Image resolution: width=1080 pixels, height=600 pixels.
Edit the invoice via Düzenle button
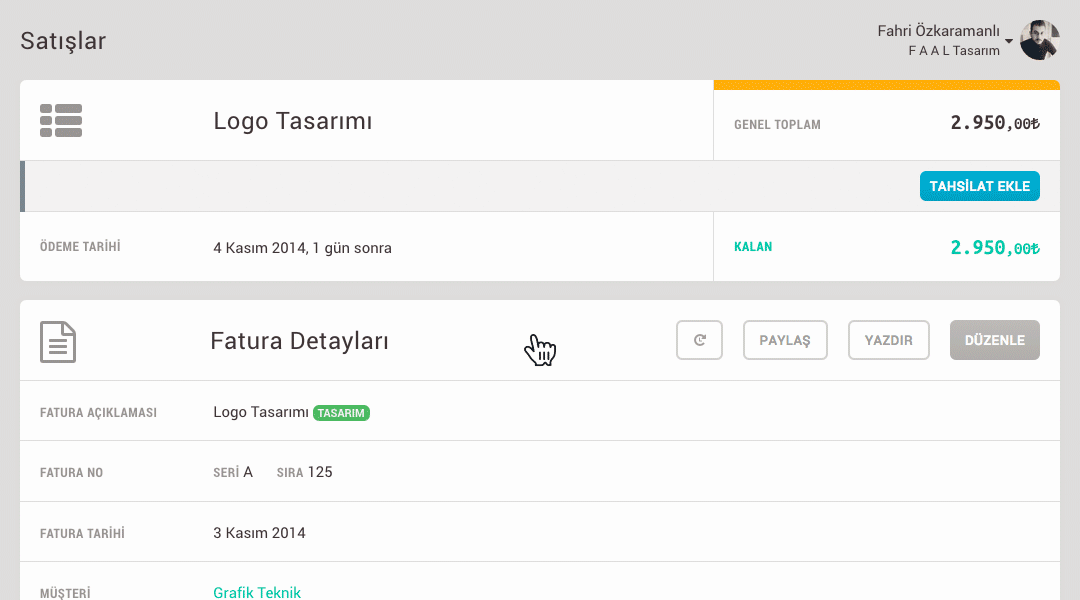coord(994,340)
